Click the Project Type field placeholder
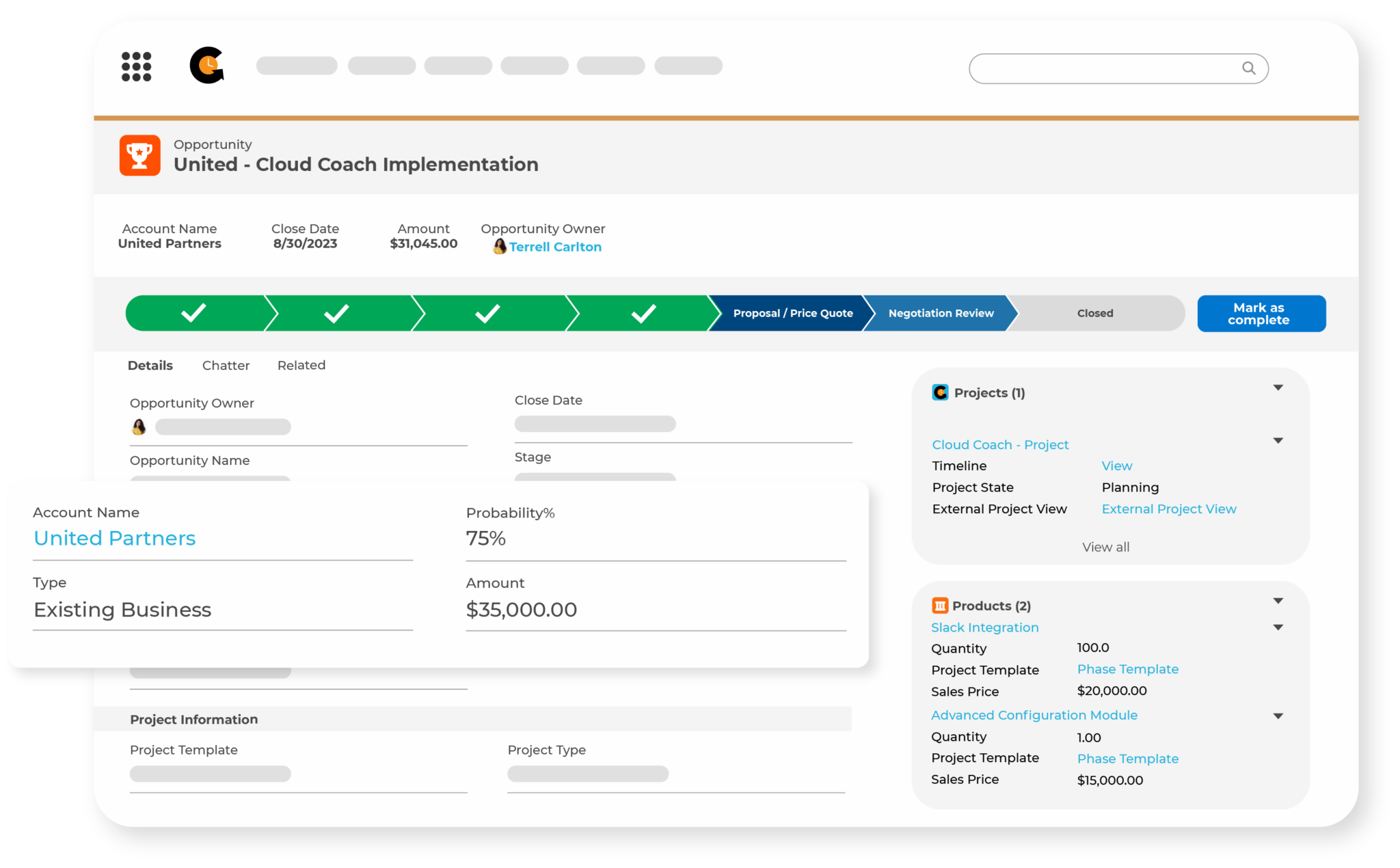Viewport: 1400px width, 868px height. (x=588, y=774)
